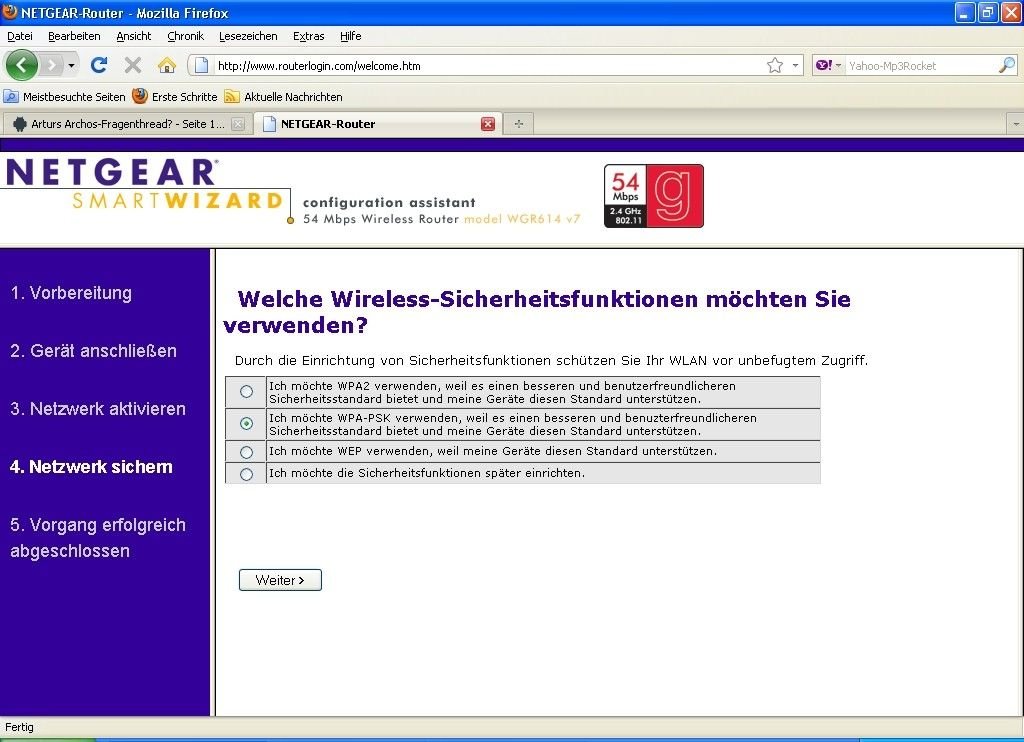Click the Stop loading X icon
Screen dimensions: 1024x742
(x=133, y=65)
